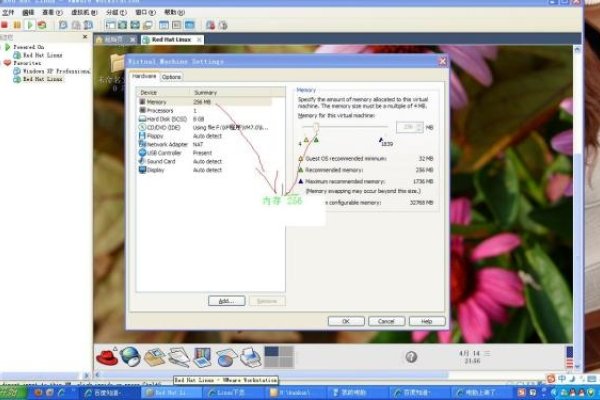Click the Red Hat start menu icon
The width and height of the screenshot is (600, 400).
[x=108, y=355]
